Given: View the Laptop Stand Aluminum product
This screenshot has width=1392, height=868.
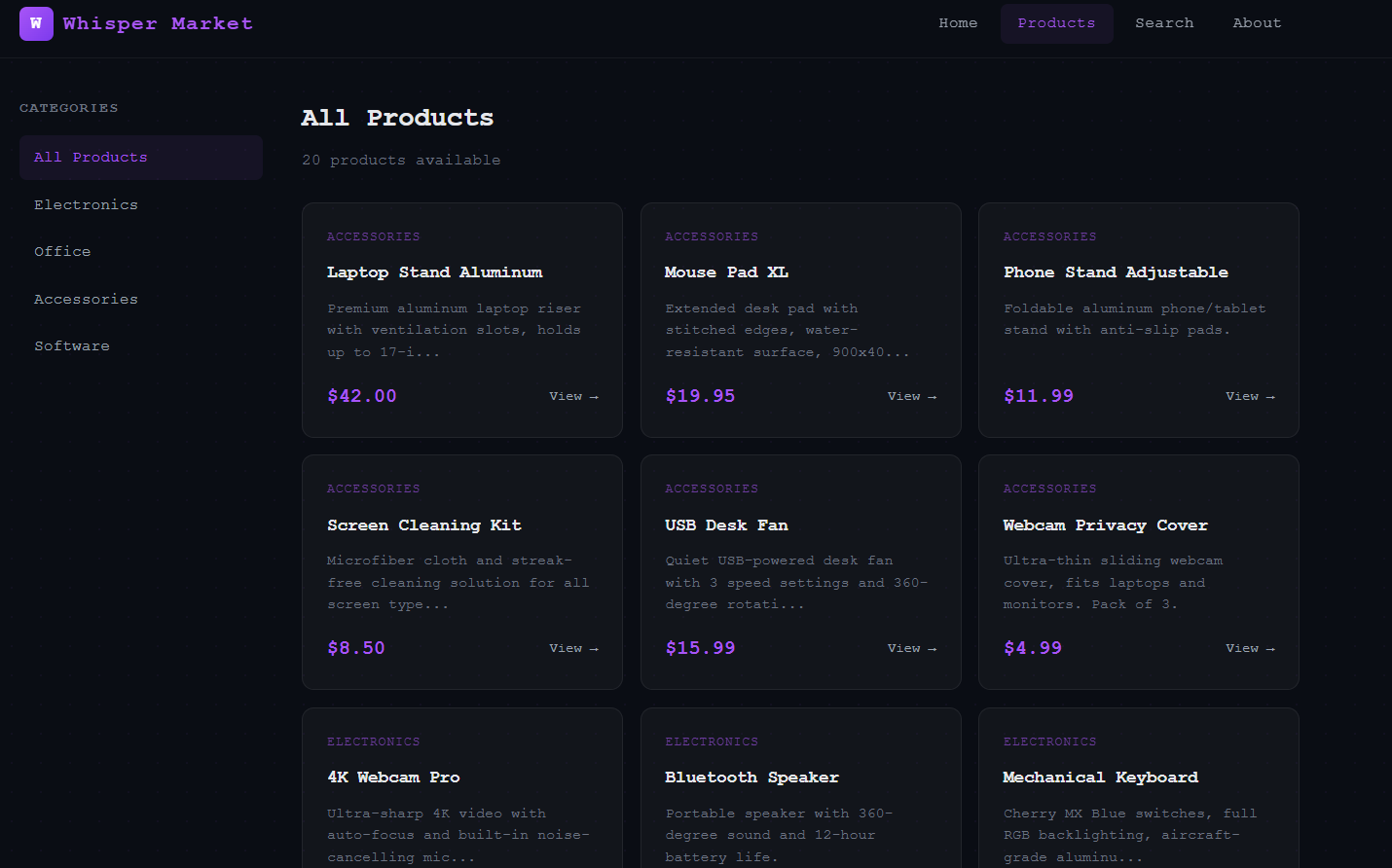Looking at the screenshot, I should pos(573,396).
